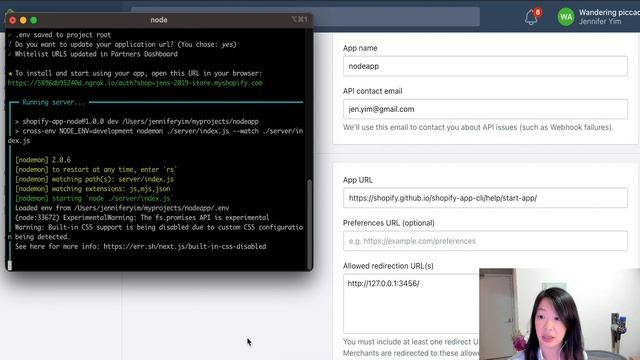The height and width of the screenshot is (360, 640).
Task: Click the Preferences URL optional field
Action: (x=485, y=241)
